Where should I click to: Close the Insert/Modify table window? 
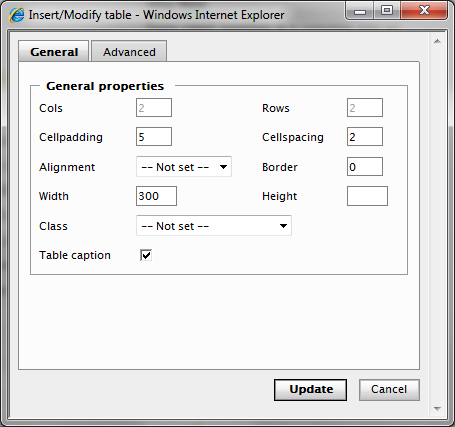coord(424,11)
